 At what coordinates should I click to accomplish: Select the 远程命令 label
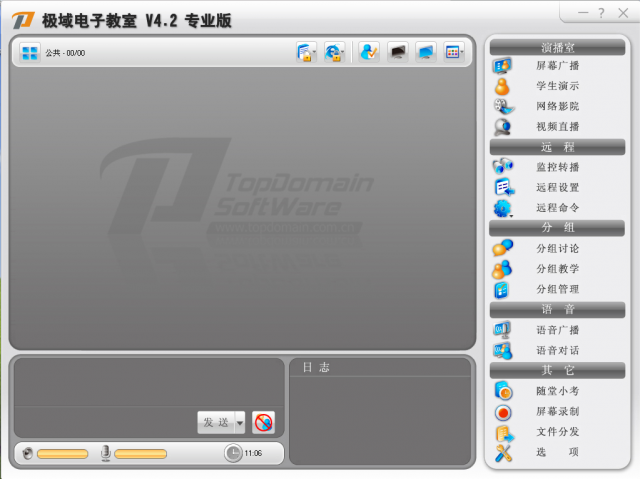tap(558, 208)
